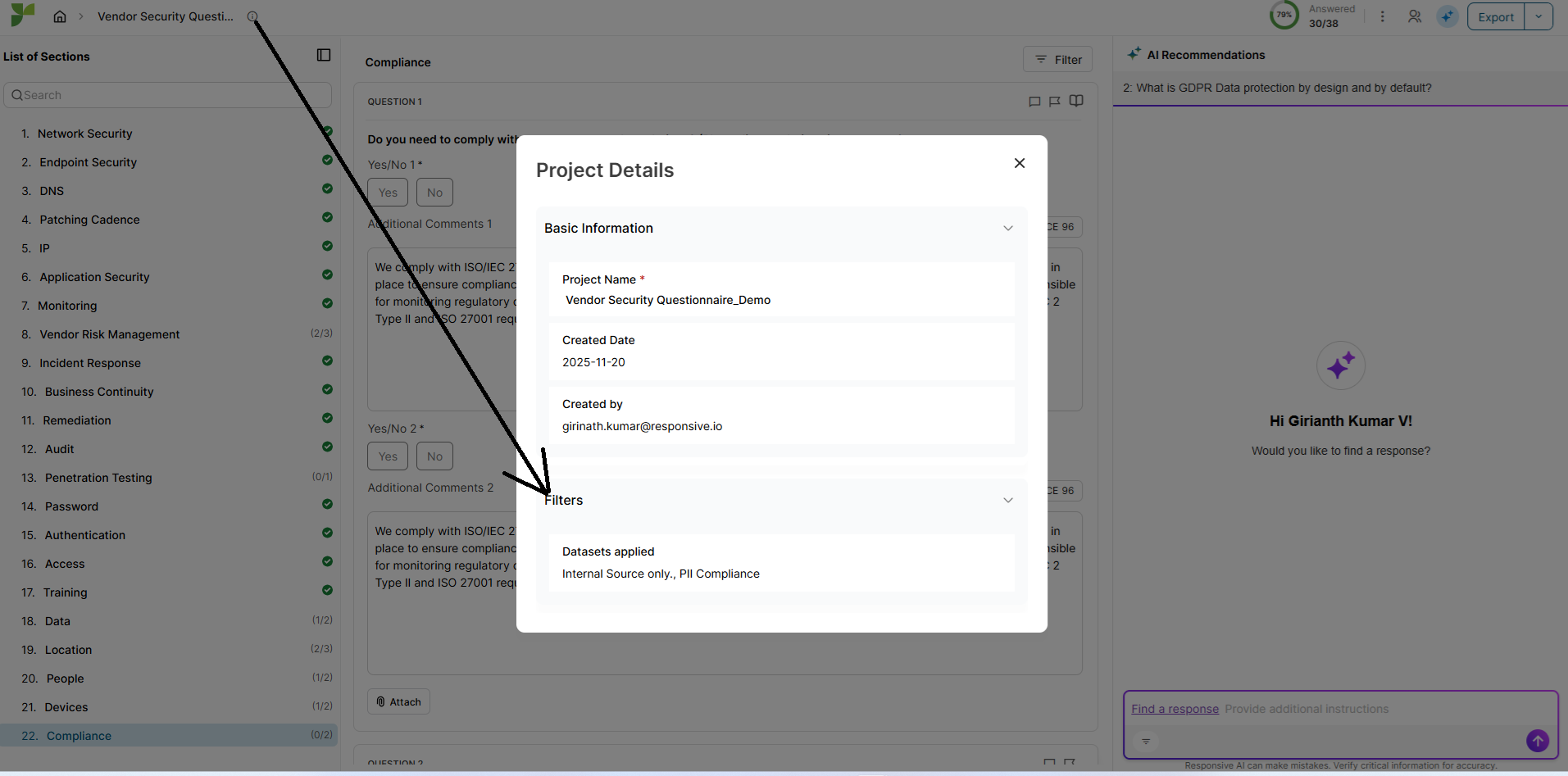Click the Project Name value Vendor Security Questionnaire_Demo
Image resolution: width=1568 pixels, height=776 pixels.
coord(668,300)
